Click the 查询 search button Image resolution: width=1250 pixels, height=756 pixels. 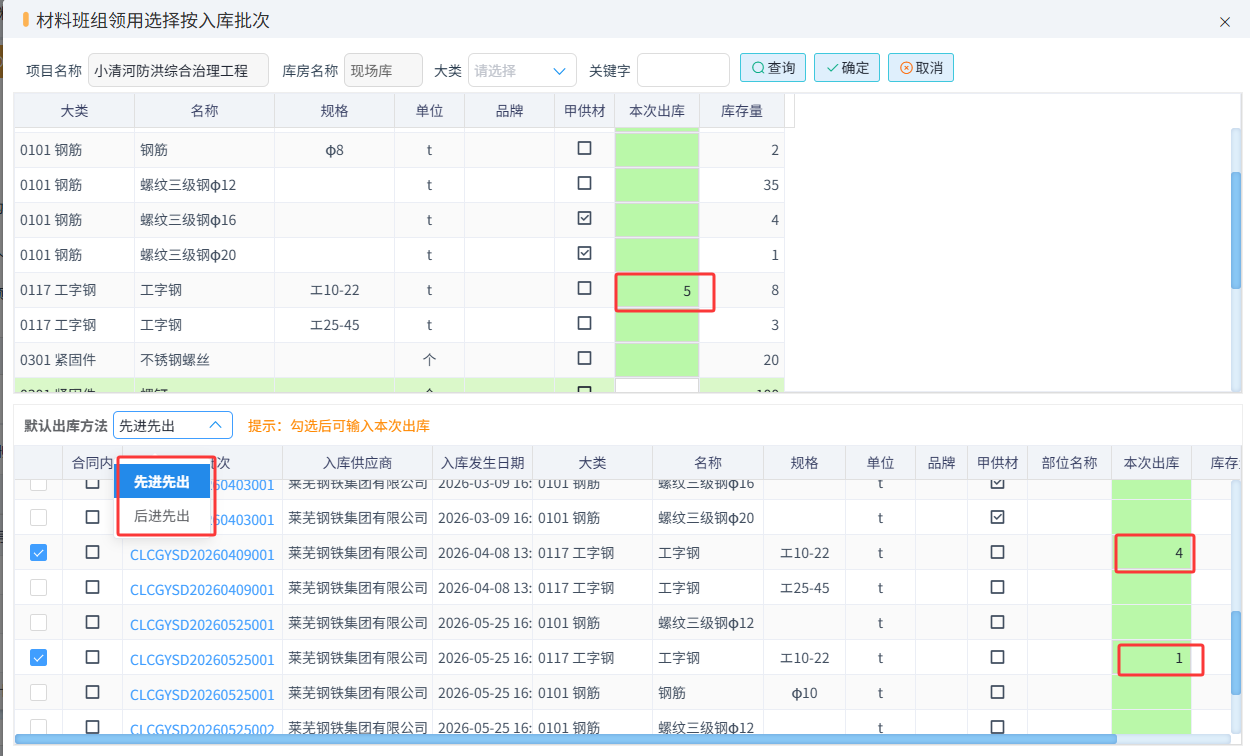point(773,68)
